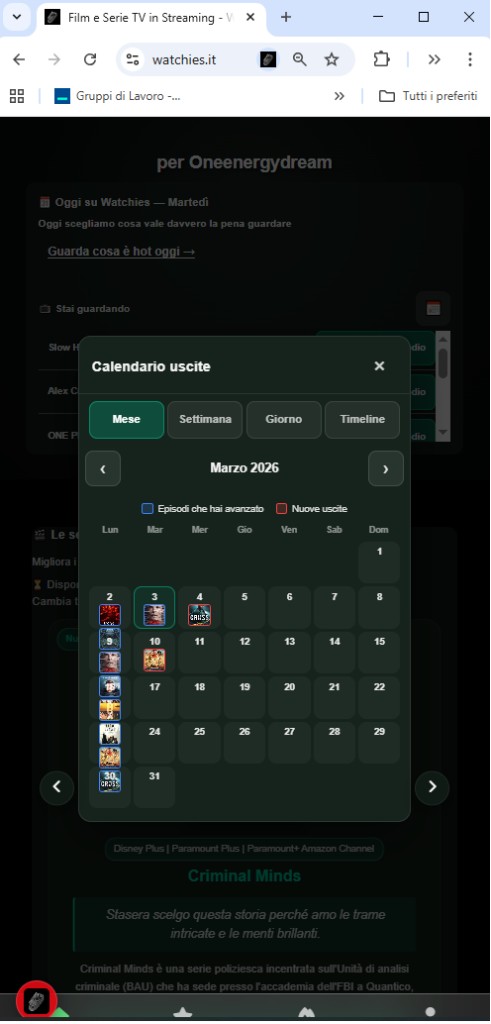Open the Cross poster on day 30
Screen dimensions: 491x1024
(110, 781)
